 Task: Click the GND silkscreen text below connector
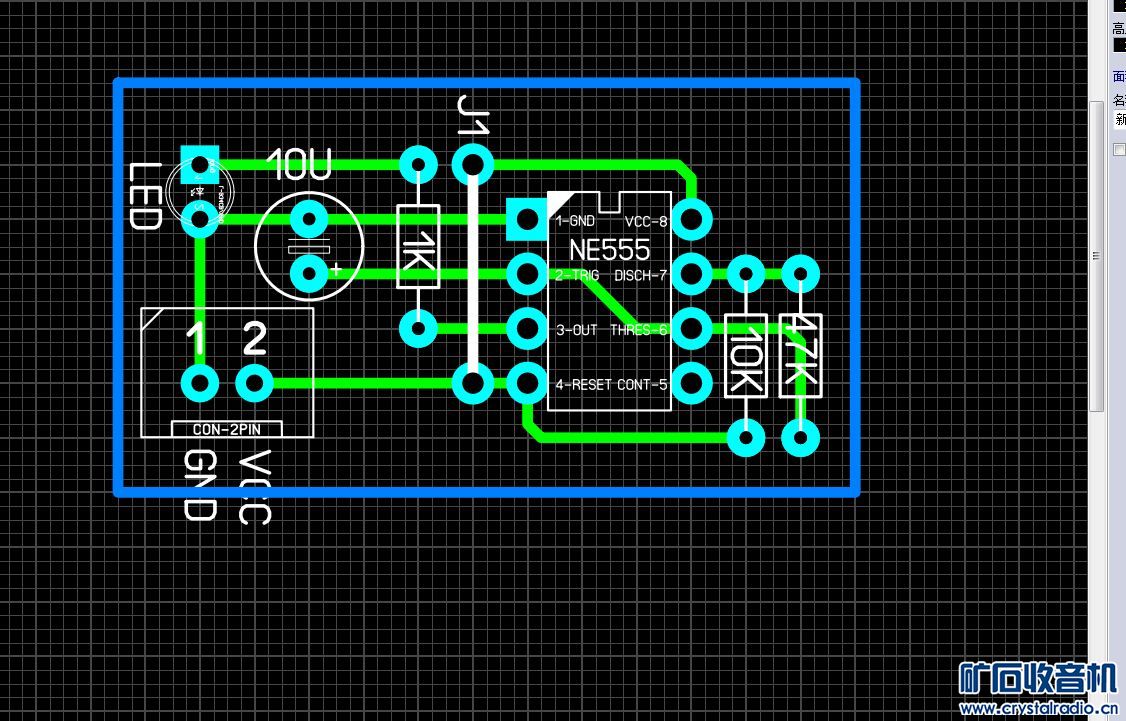(x=200, y=485)
